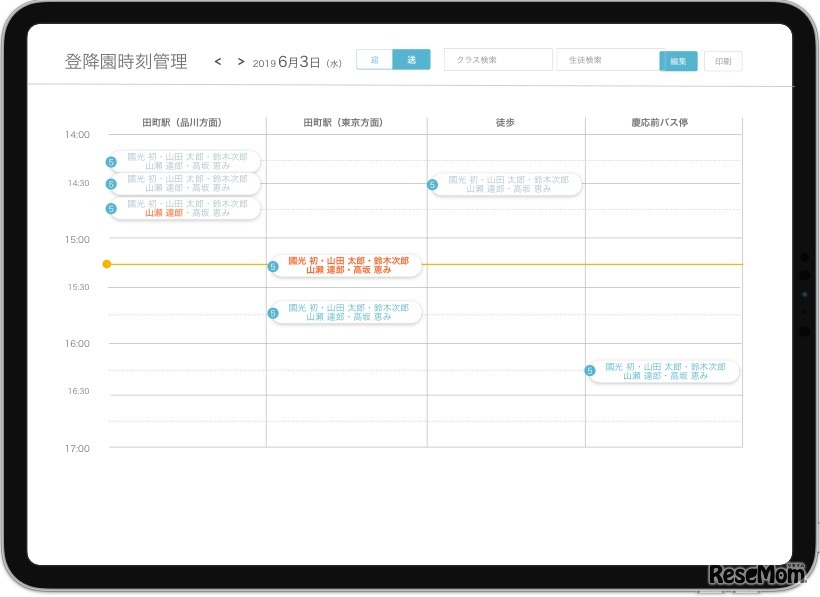Click inside the クラス検索 search field
Image resolution: width=820 pixels, height=597 pixels.
pos(497,59)
